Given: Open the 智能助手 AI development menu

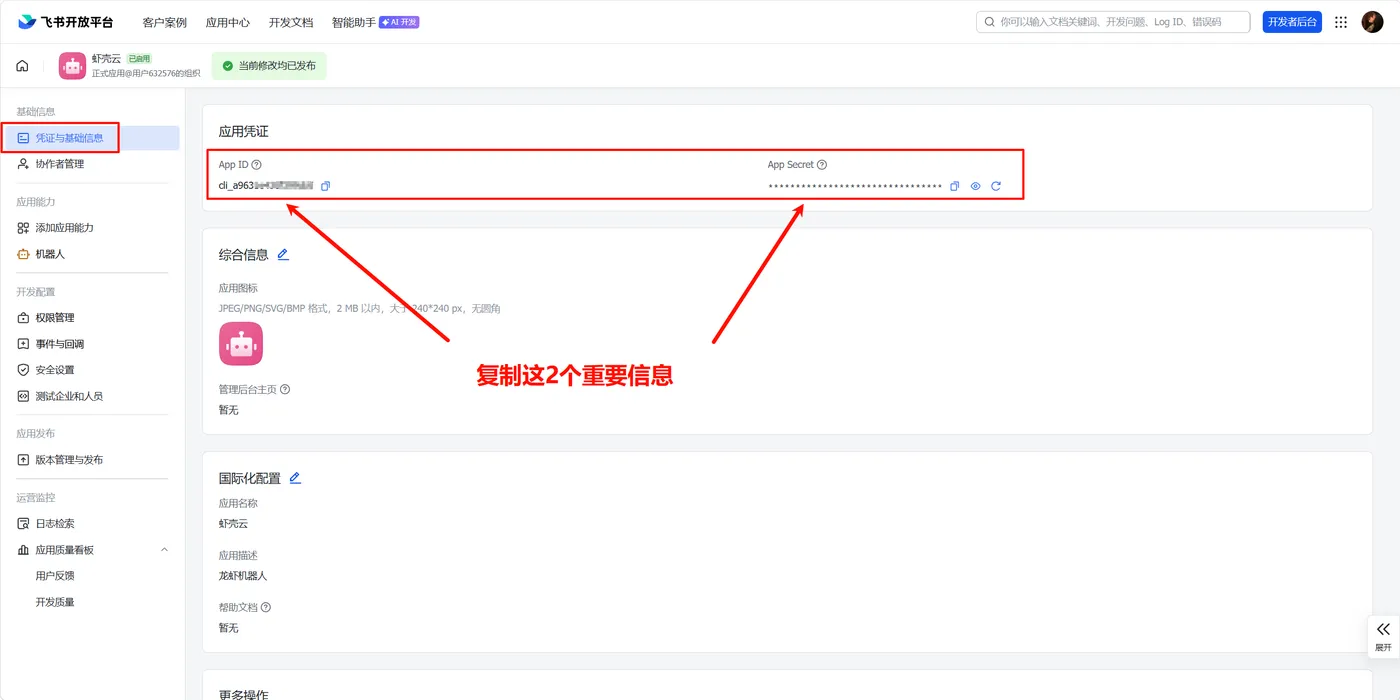Looking at the screenshot, I should (375, 22).
